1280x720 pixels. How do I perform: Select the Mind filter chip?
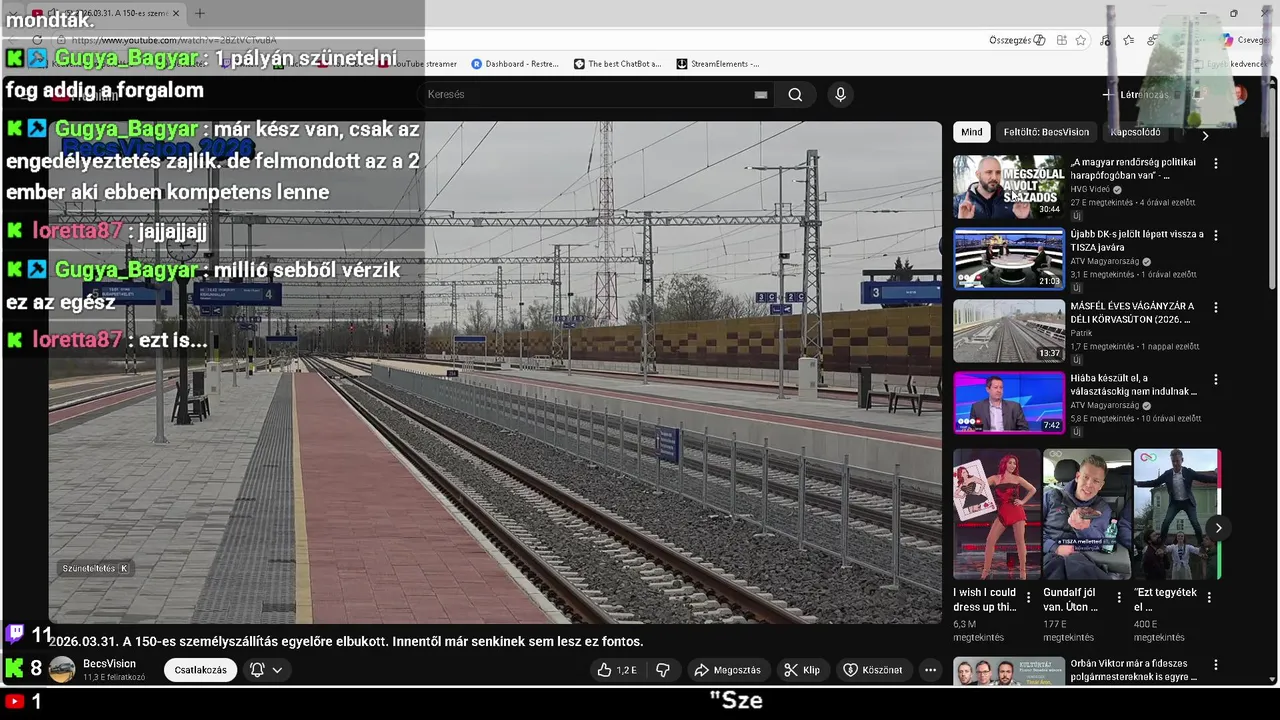[x=972, y=132]
